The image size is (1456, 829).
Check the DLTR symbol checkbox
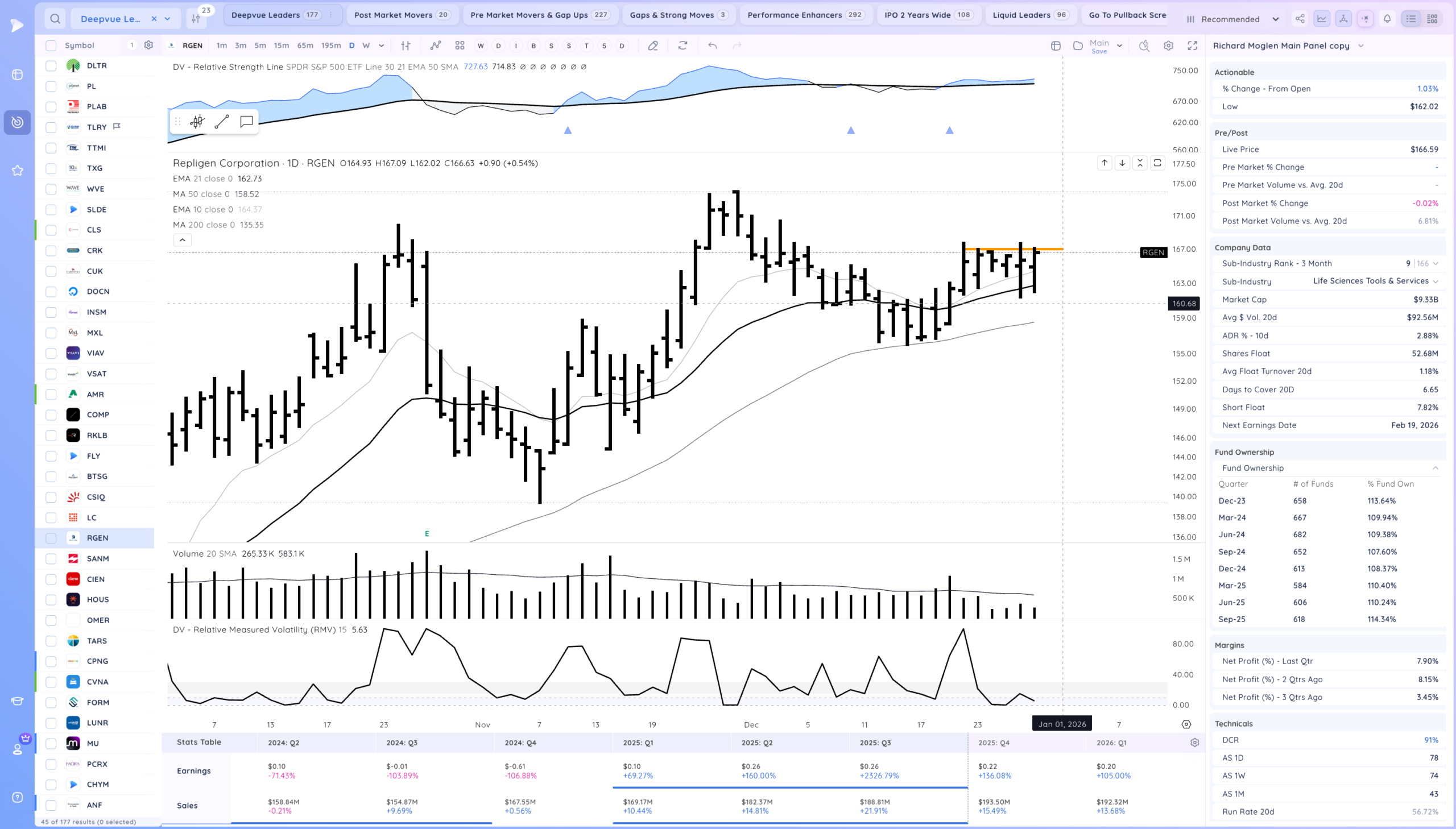[51, 66]
